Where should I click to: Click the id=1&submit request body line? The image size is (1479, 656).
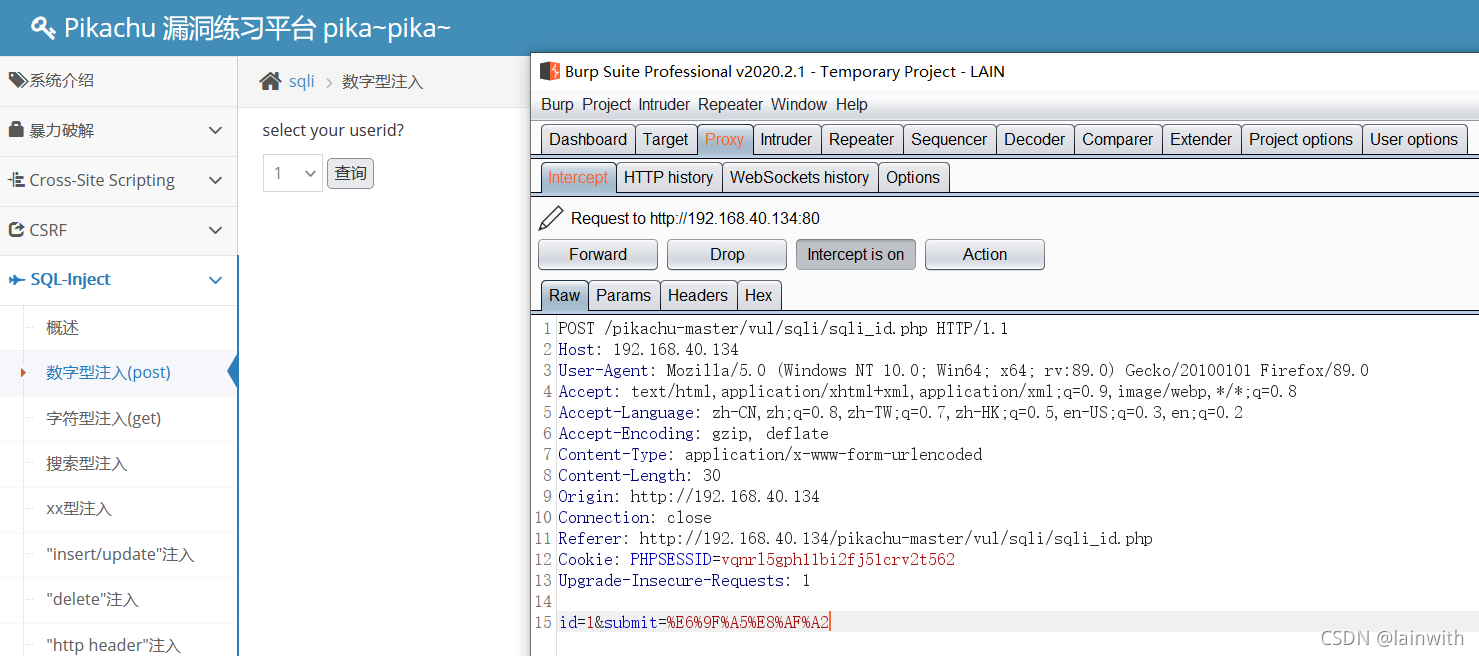pyautogui.click(x=694, y=622)
